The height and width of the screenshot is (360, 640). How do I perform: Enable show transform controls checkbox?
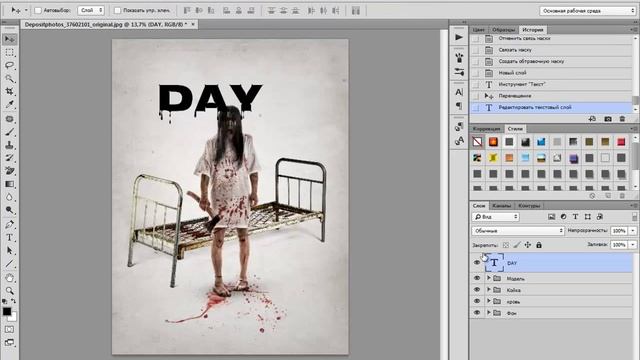pyautogui.click(x=118, y=10)
